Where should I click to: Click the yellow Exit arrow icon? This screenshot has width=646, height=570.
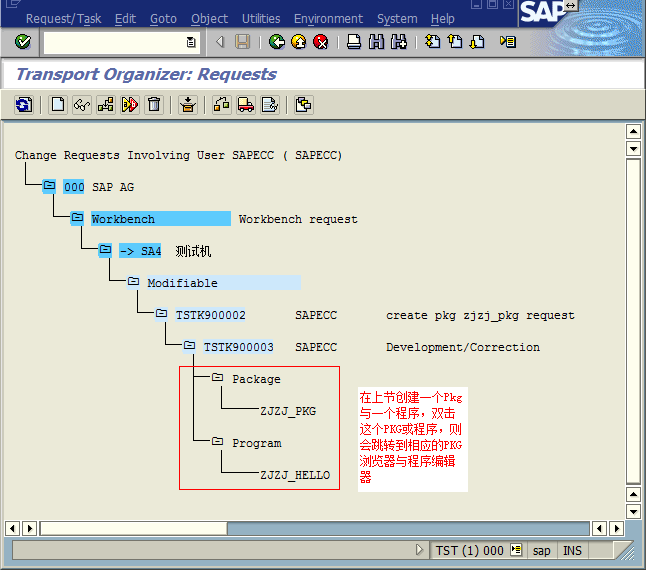point(299,42)
